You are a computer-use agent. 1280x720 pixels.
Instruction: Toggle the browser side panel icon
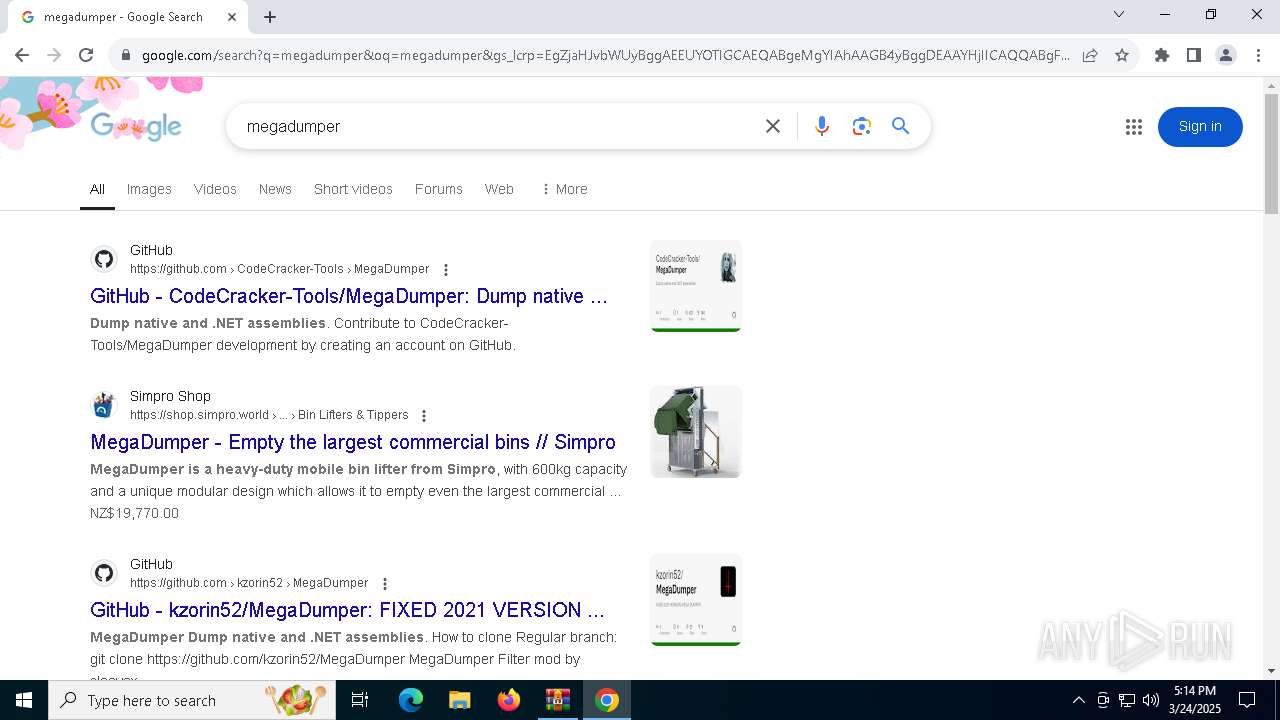point(1194,55)
